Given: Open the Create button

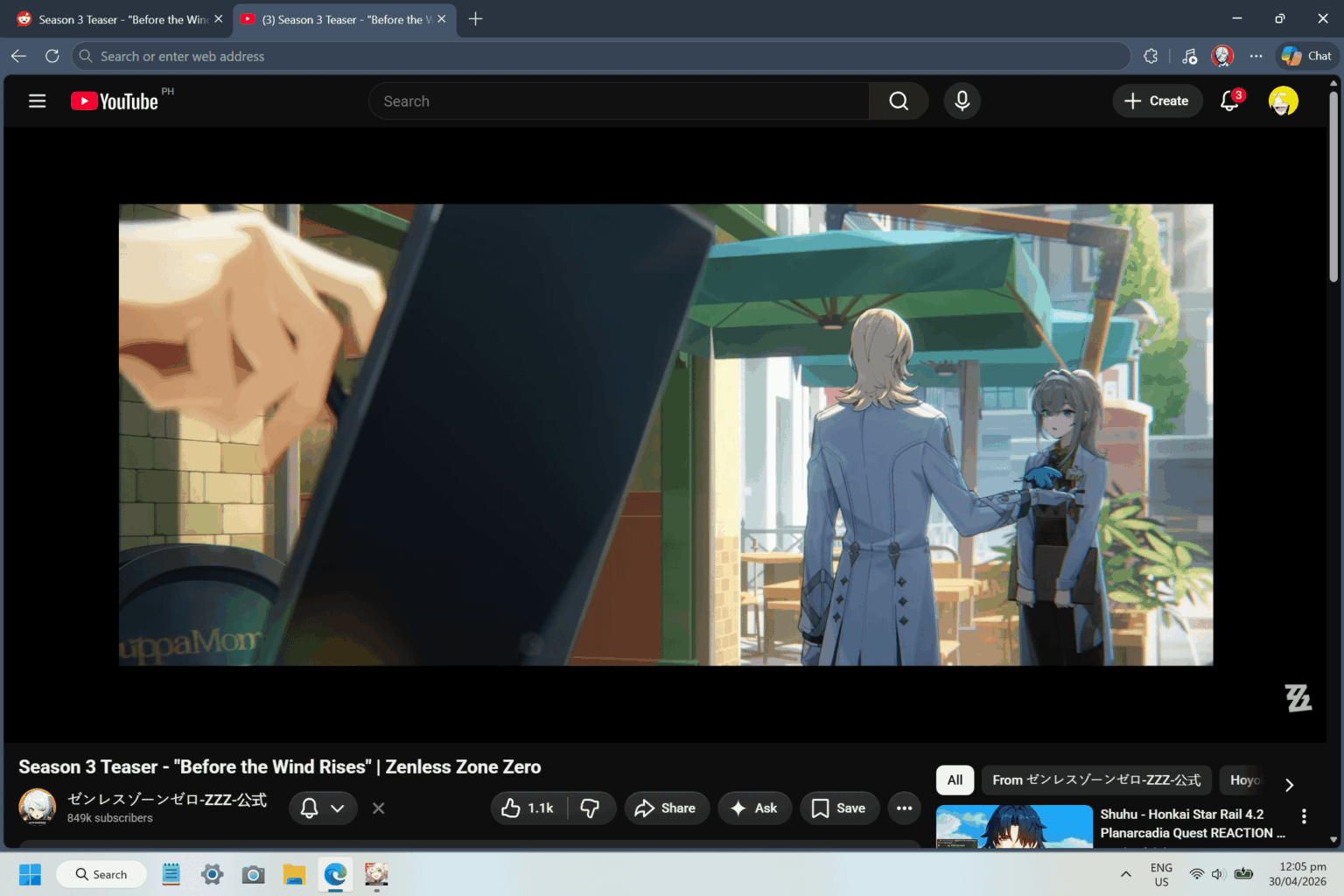Looking at the screenshot, I should pyautogui.click(x=1157, y=101).
